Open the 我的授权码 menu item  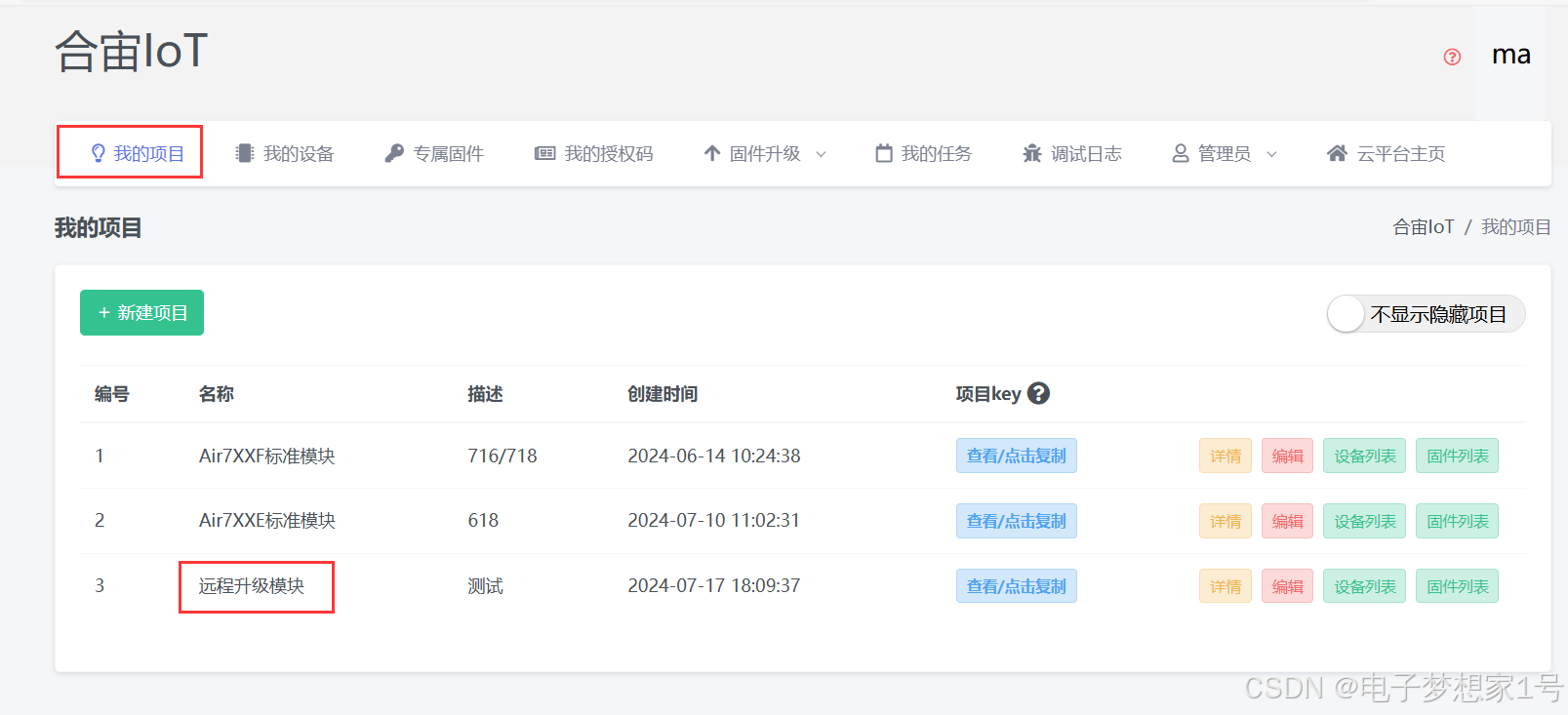pyautogui.click(x=594, y=153)
